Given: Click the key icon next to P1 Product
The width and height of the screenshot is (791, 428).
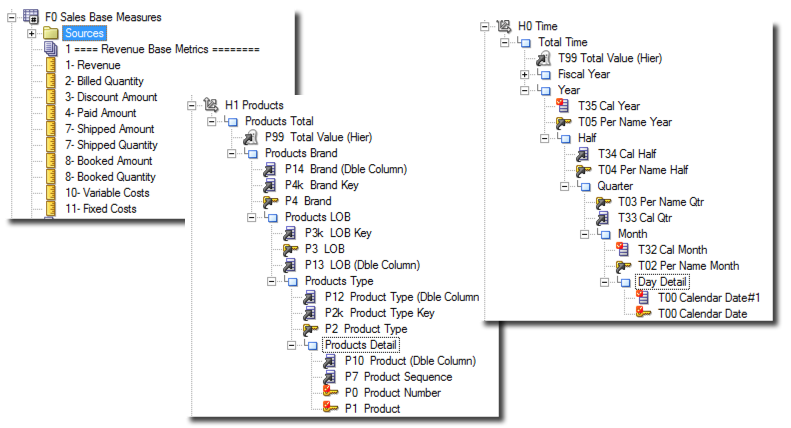Looking at the screenshot, I should click(330, 408).
